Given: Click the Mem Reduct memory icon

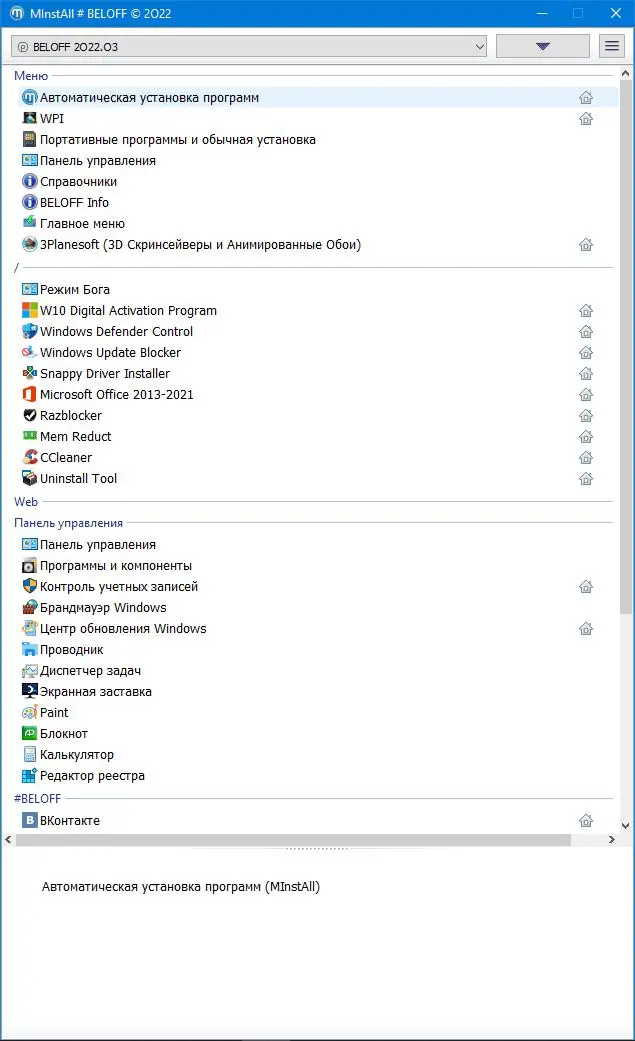Looking at the screenshot, I should 29,436.
